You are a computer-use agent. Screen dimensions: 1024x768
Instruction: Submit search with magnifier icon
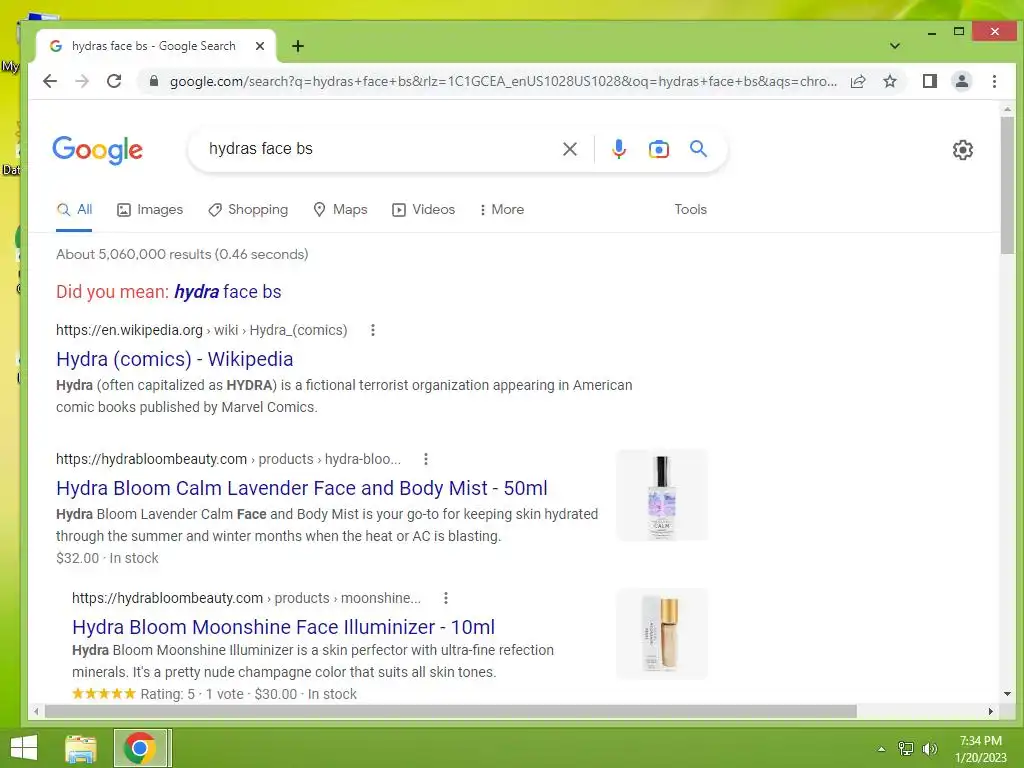coord(698,149)
